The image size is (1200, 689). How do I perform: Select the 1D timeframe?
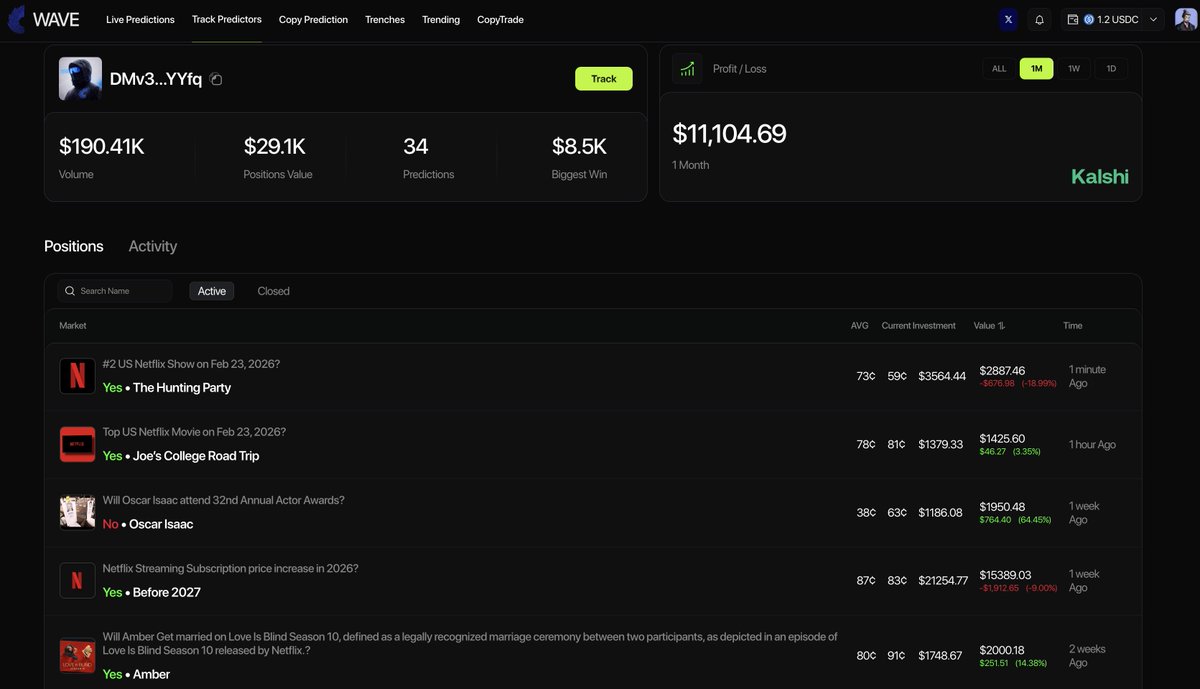pos(1111,69)
